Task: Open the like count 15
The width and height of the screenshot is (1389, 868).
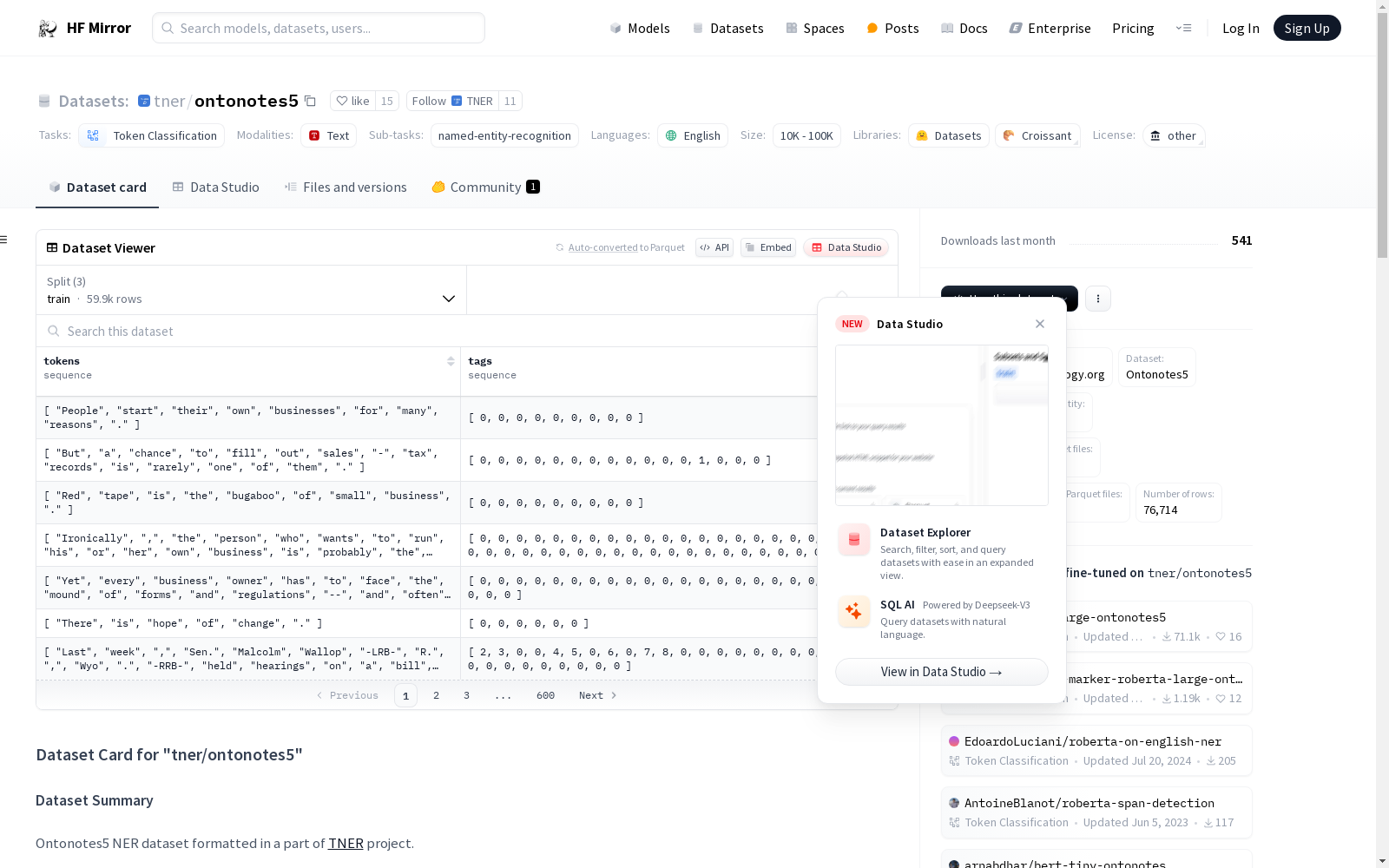Action: click(387, 101)
